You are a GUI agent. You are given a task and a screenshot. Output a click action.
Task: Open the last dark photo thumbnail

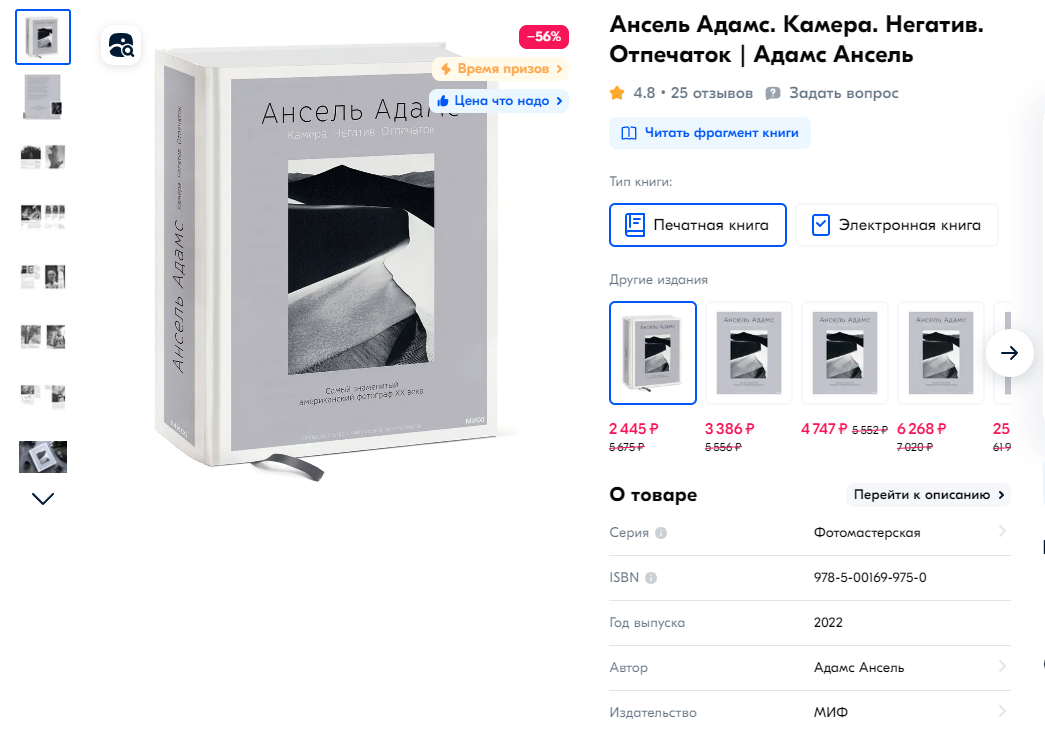tap(43, 457)
